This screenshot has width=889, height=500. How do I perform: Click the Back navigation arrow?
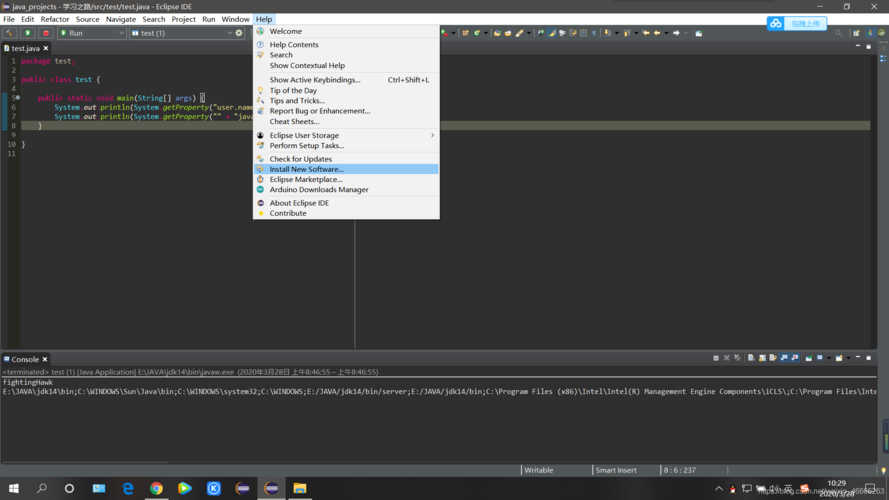click(x=657, y=33)
